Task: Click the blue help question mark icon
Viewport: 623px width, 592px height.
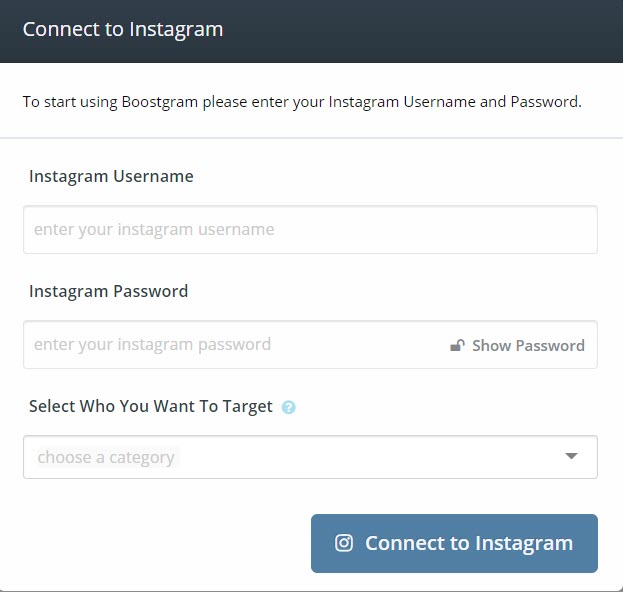Action: pyautogui.click(x=289, y=407)
